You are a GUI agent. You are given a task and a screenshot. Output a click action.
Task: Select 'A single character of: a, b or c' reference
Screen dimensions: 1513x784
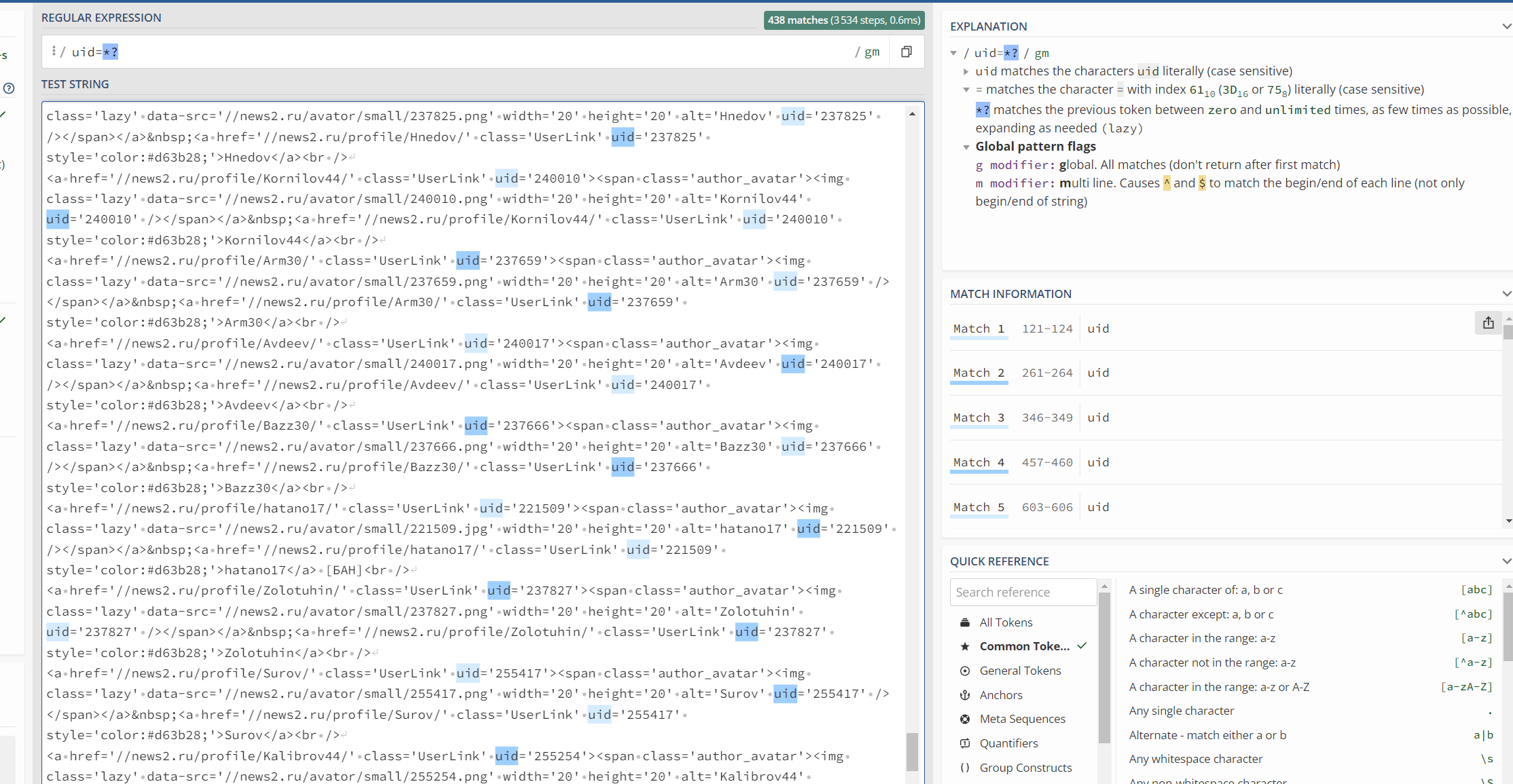(1310, 590)
